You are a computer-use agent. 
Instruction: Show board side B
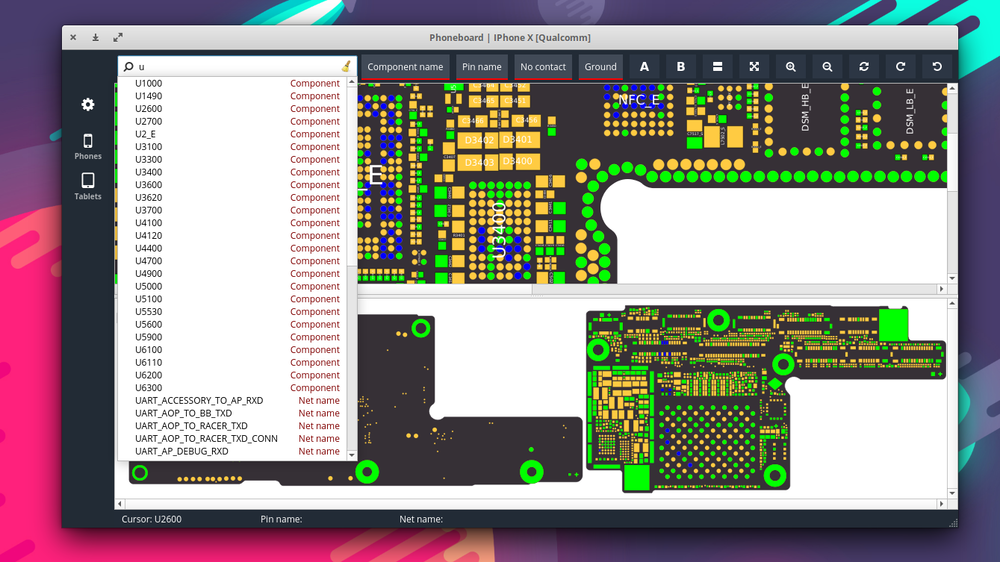click(681, 67)
